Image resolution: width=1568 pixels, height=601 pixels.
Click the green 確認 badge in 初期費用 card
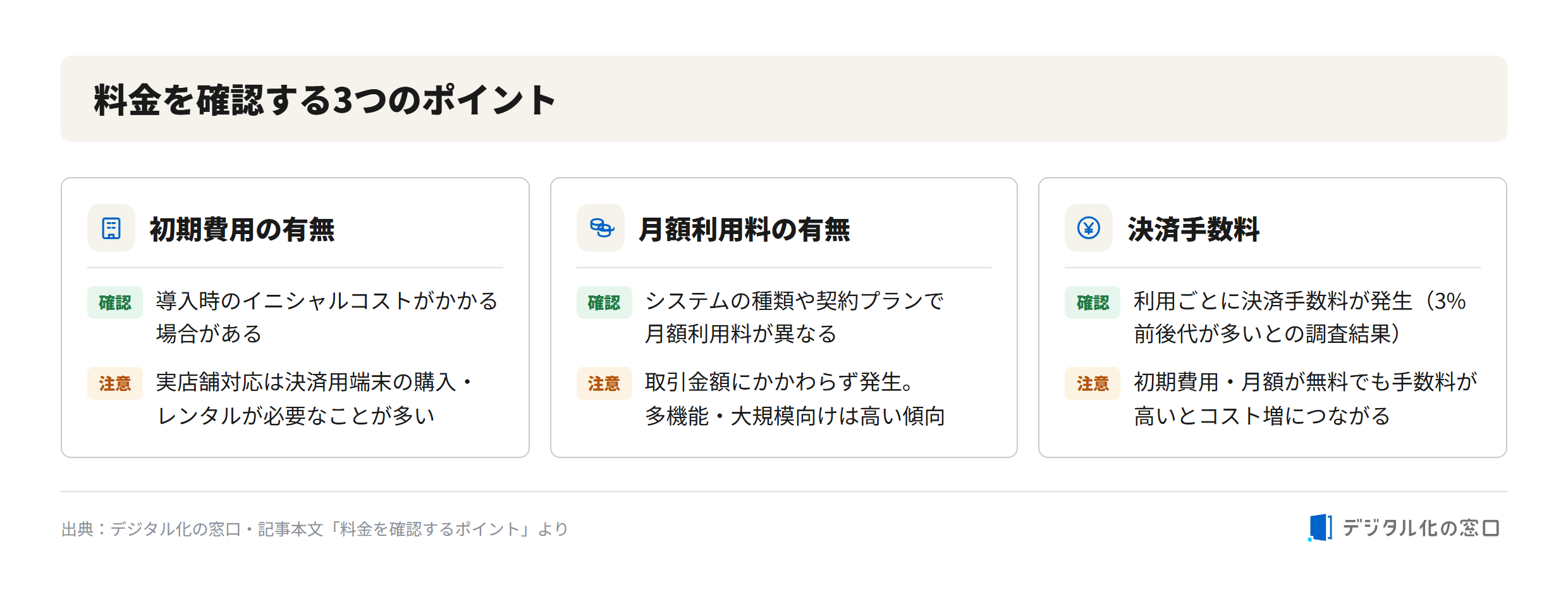tap(115, 302)
